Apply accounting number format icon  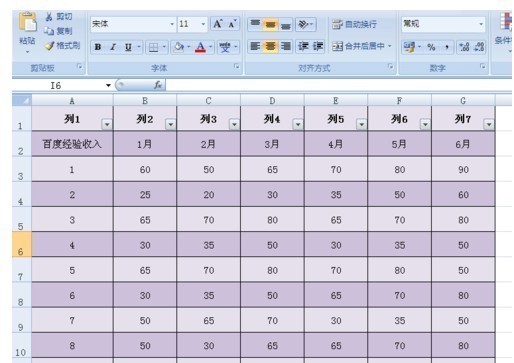pos(409,47)
